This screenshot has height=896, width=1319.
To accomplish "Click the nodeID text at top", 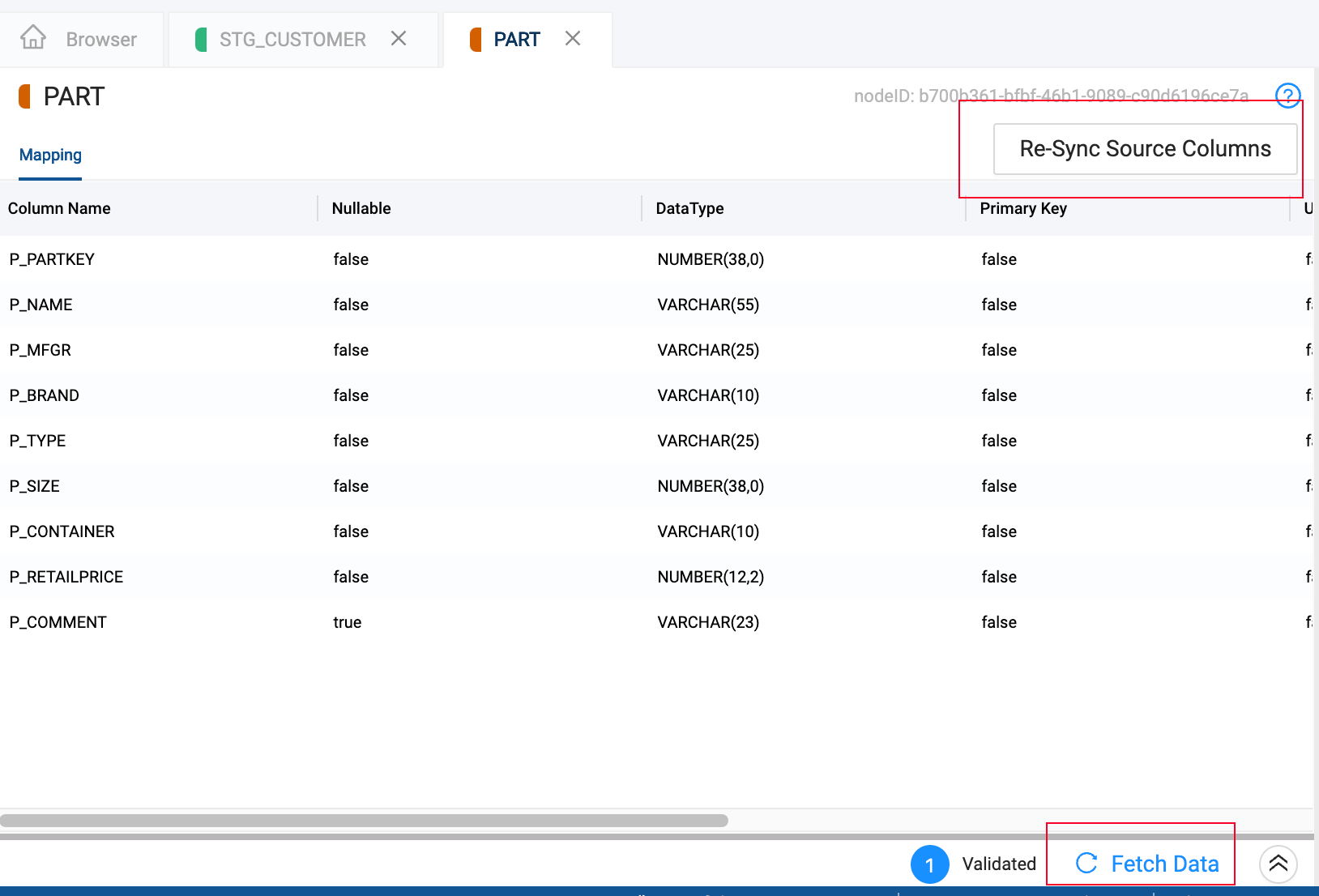I will coord(1051,96).
